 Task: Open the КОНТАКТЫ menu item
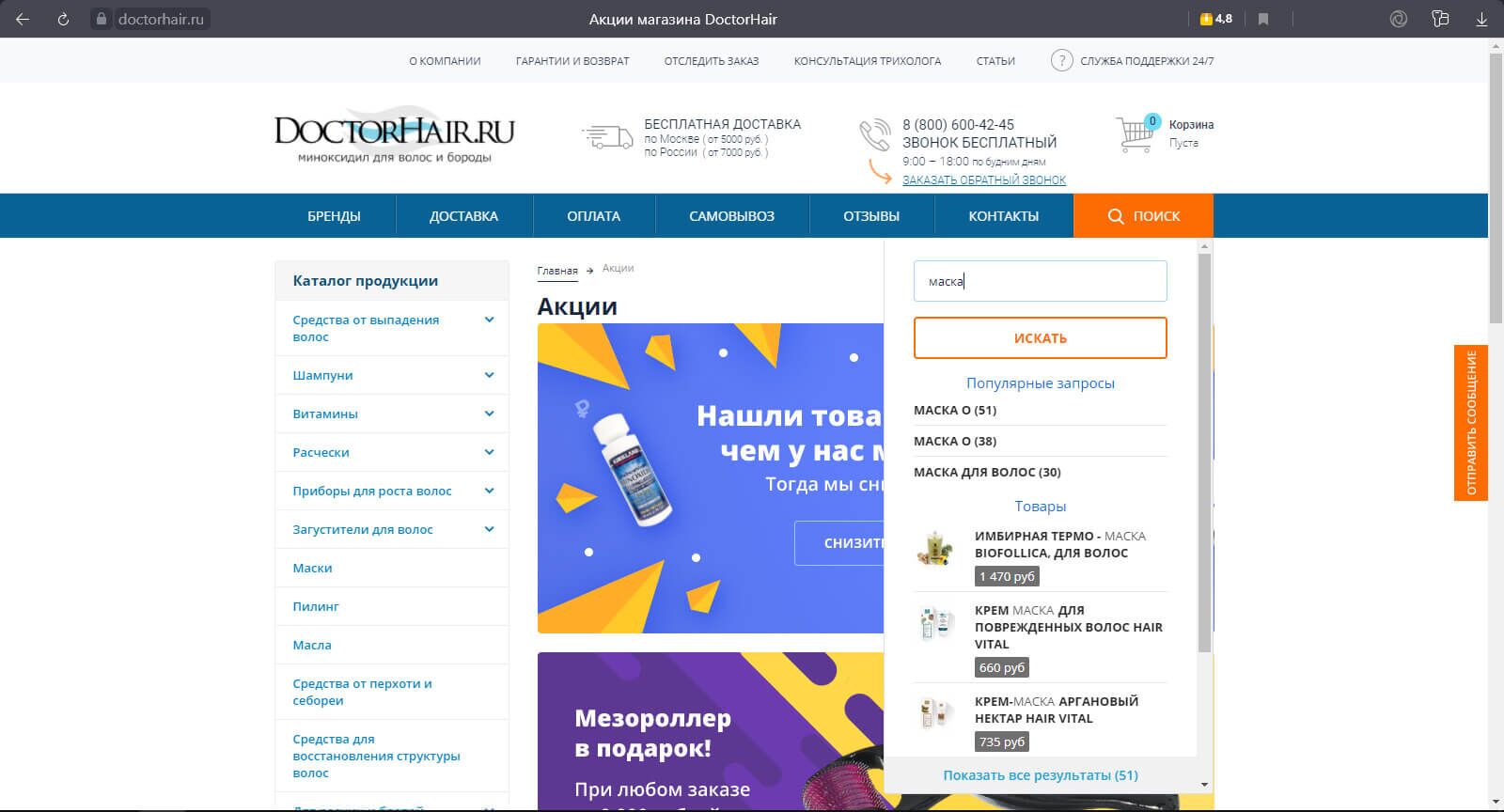coord(1003,216)
